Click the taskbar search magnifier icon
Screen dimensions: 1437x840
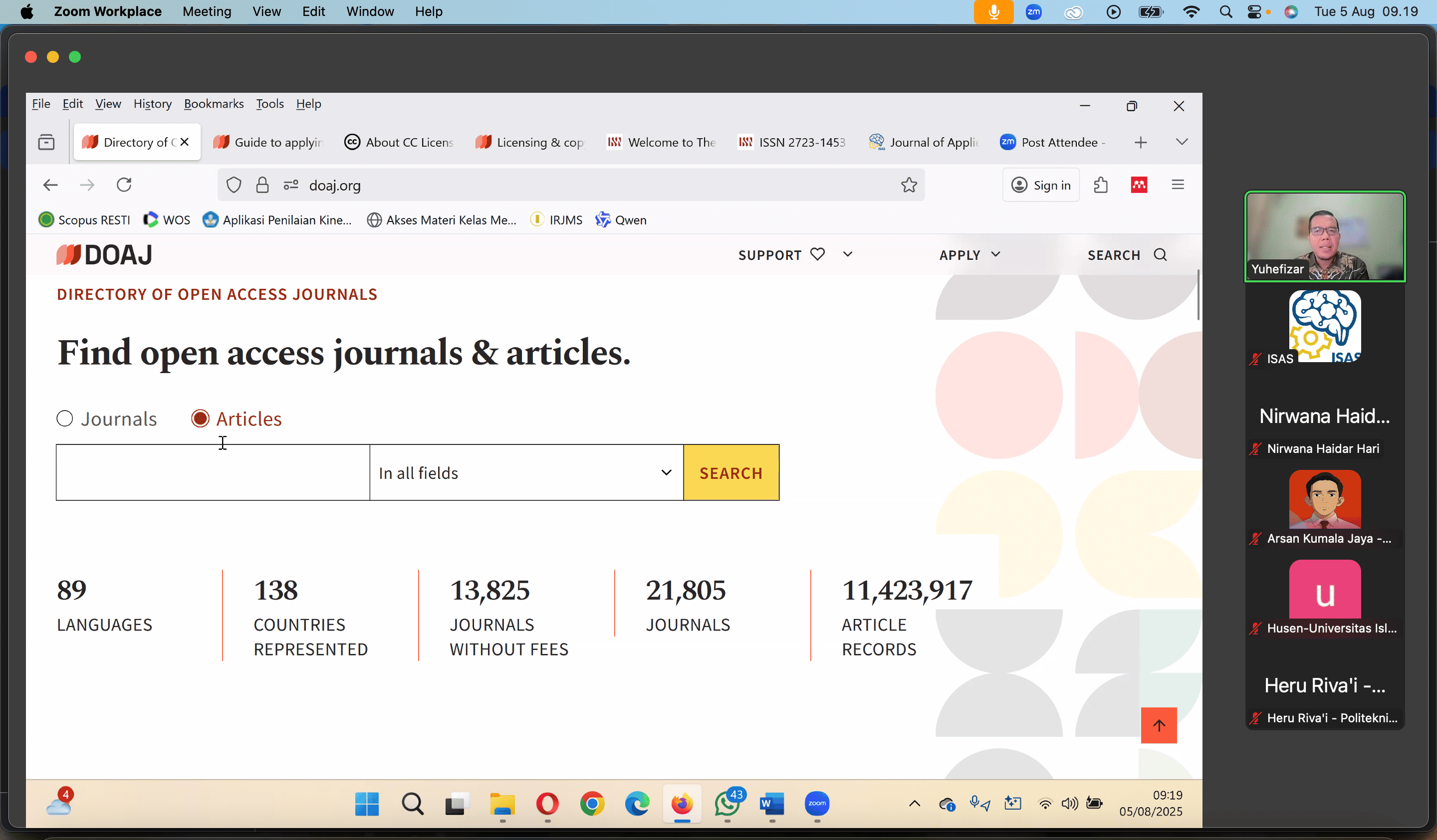tap(412, 804)
